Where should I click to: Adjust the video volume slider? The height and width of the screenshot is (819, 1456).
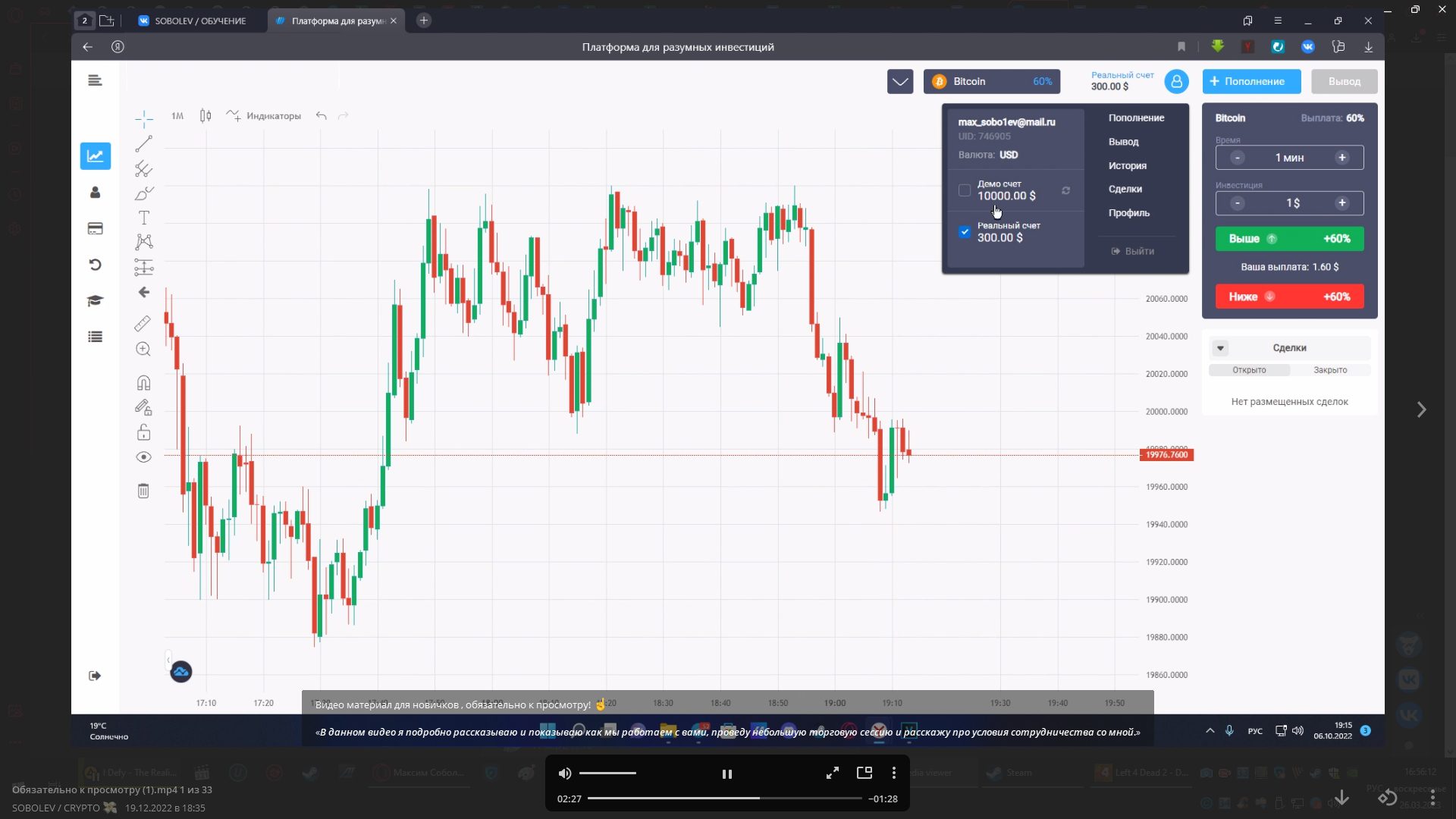point(607,773)
